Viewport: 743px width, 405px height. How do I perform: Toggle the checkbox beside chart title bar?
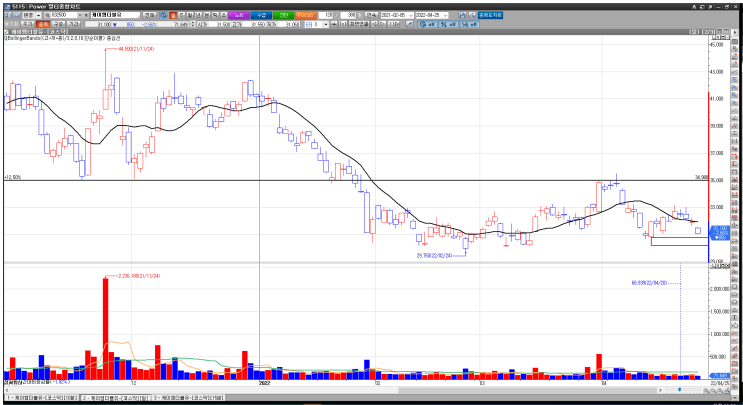pyautogui.click(x=6, y=32)
